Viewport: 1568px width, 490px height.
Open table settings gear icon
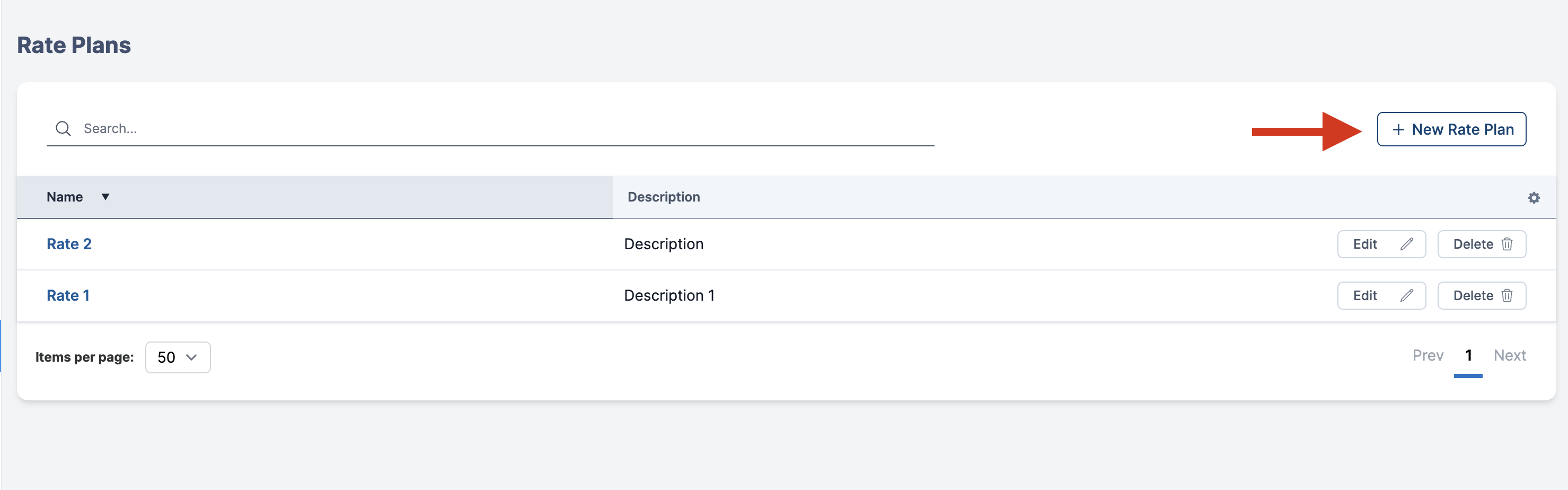coord(1534,197)
